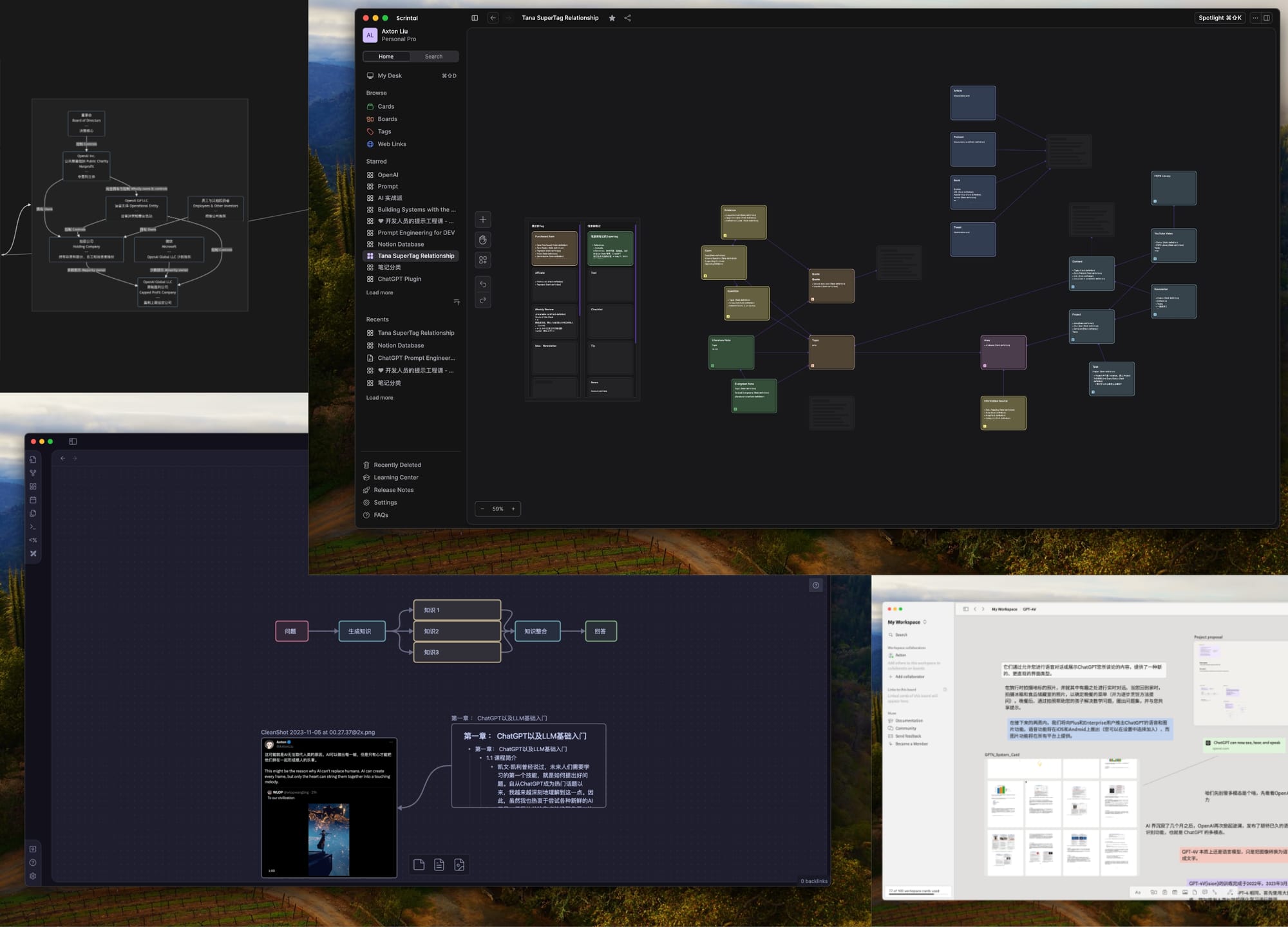Select Tana SuperTag Relationship starred item
Viewport: 1288px width, 927px height.
coord(416,255)
